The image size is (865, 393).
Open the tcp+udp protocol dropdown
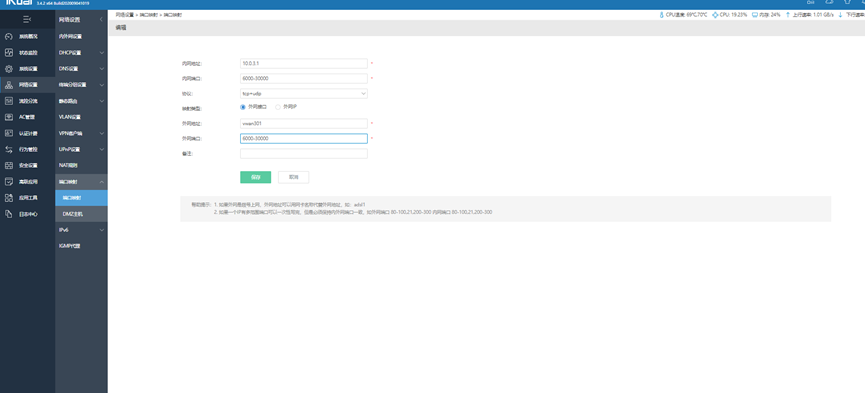304,94
